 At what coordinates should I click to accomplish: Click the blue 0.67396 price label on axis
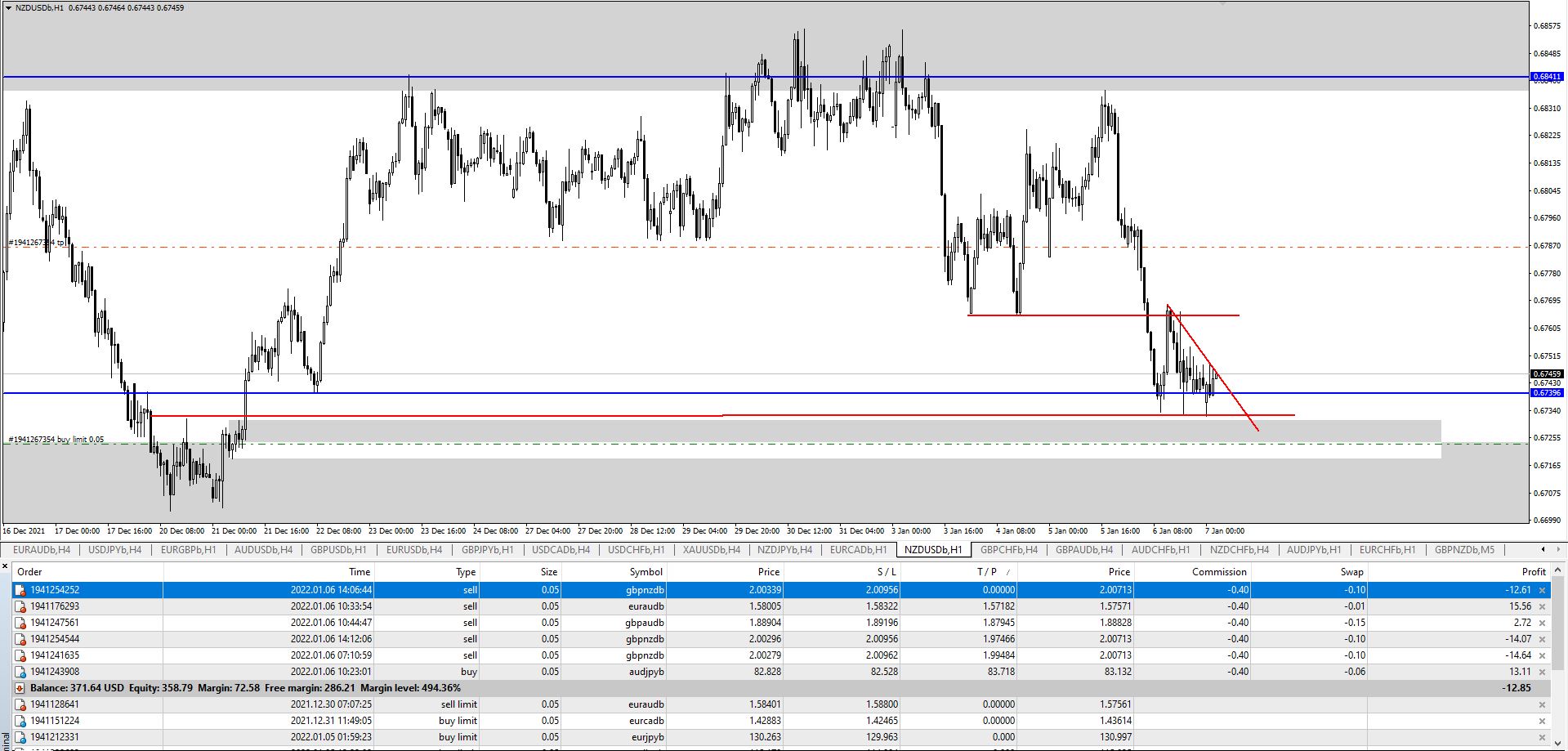[1547, 393]
